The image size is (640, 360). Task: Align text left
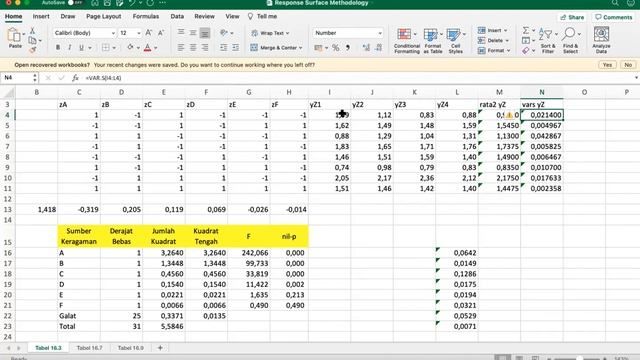[181, 48]
